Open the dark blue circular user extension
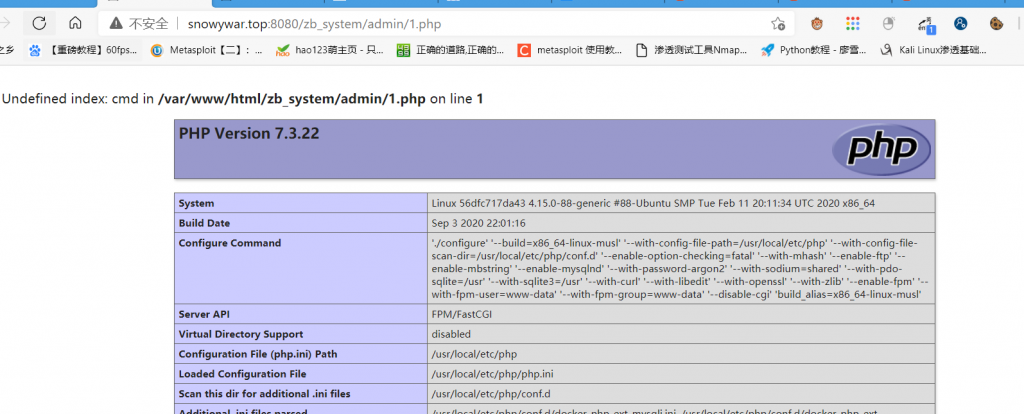This screenshot has width=1024, height=414. coord(961,23)
